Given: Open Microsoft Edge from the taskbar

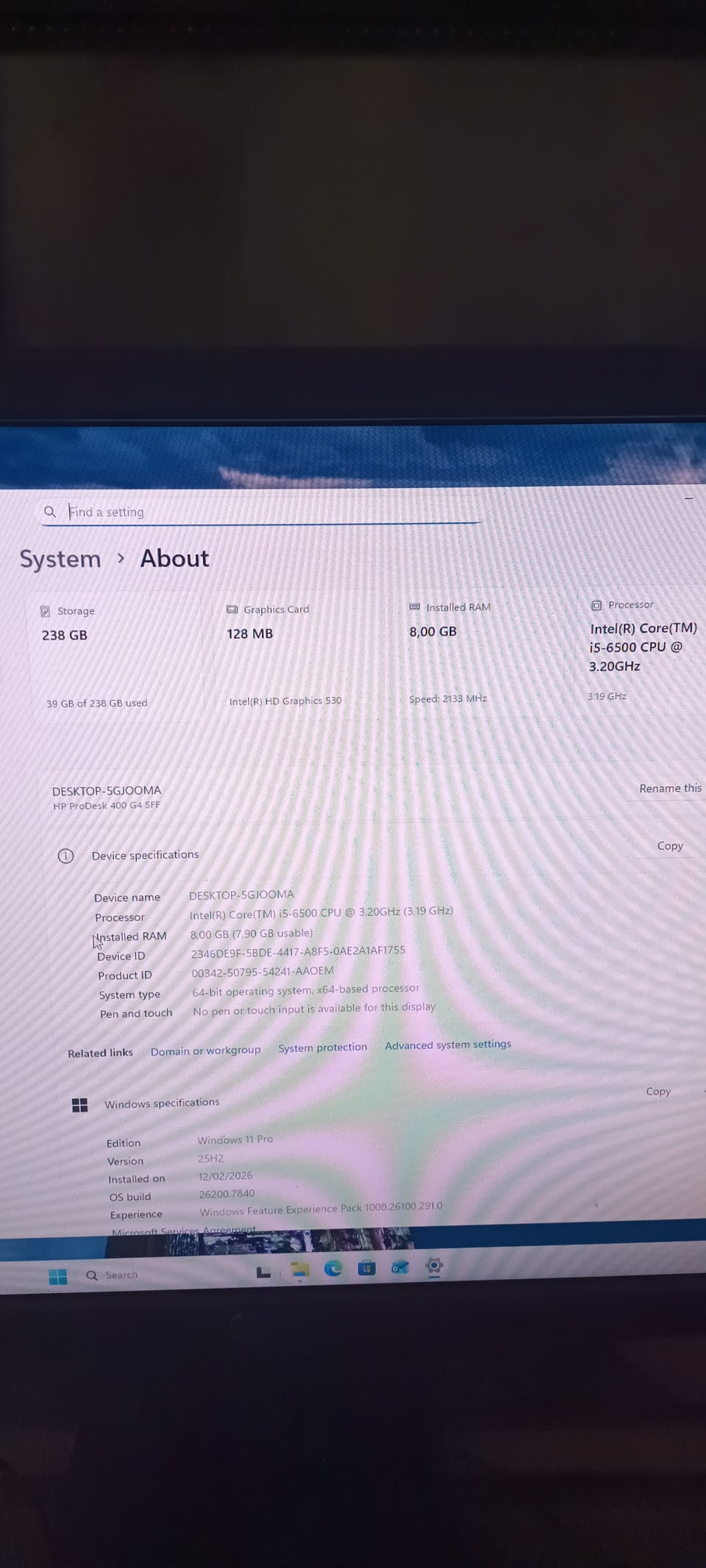Looking at the screenshot, I should click(333, 1268).
